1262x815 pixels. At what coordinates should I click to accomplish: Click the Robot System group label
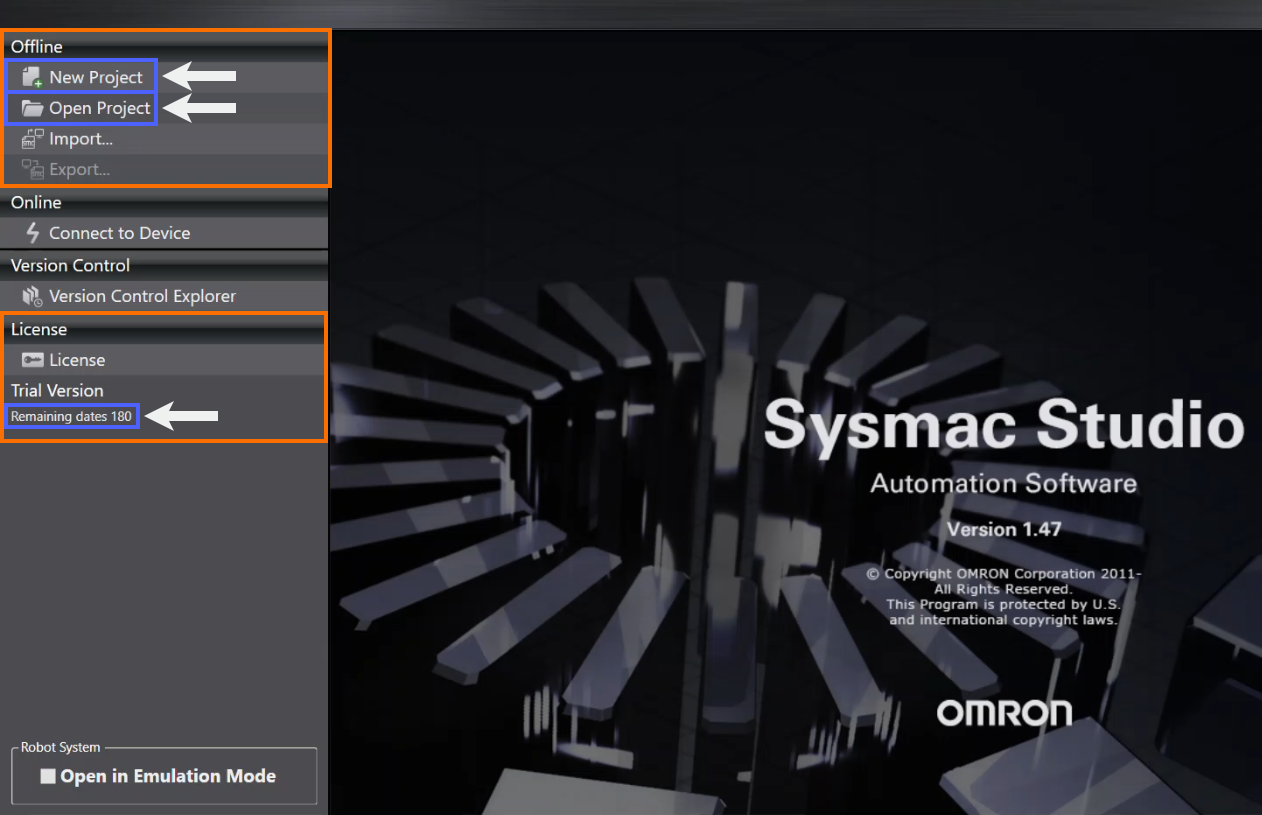61,747
